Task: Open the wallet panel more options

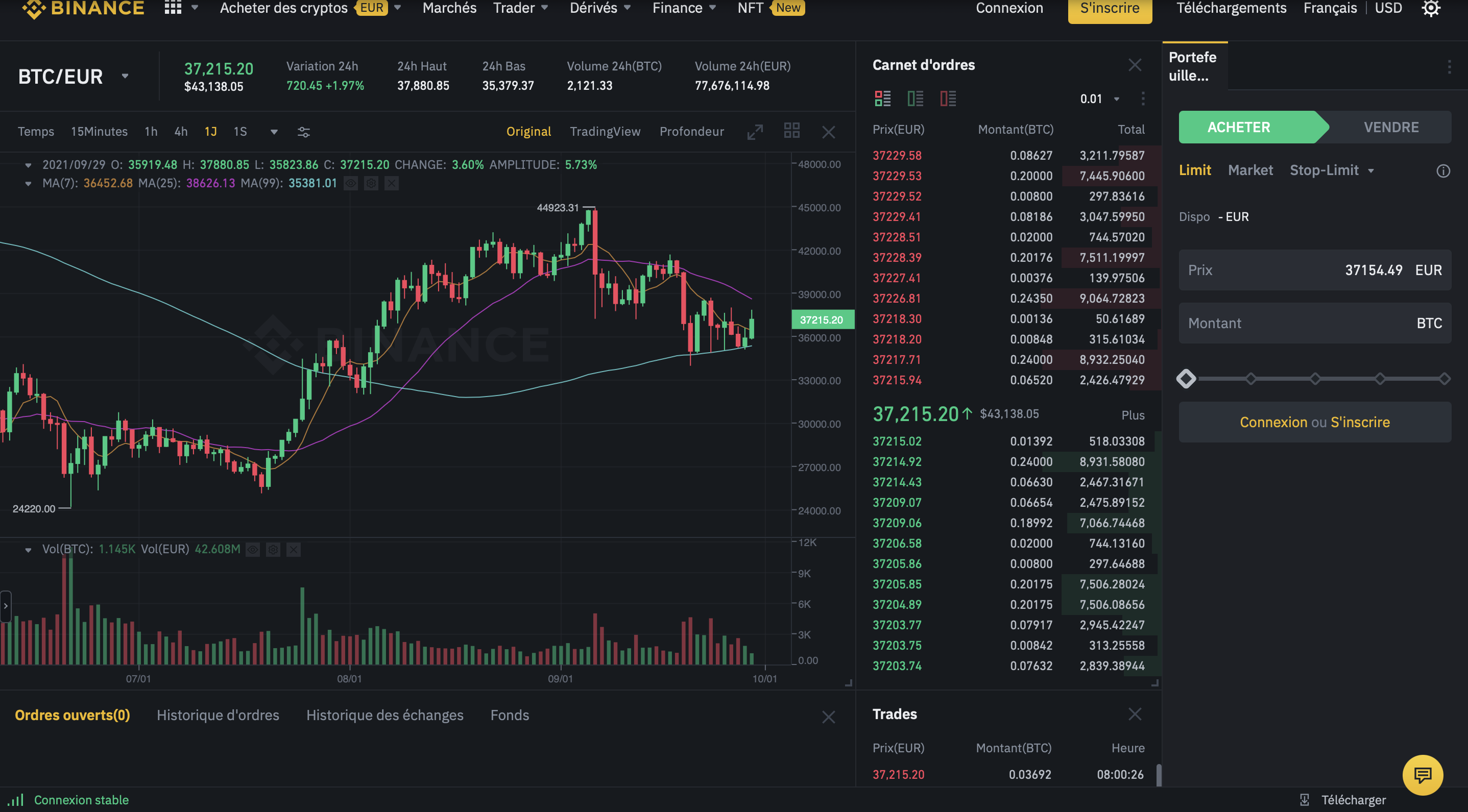Action: point(1449,67)
